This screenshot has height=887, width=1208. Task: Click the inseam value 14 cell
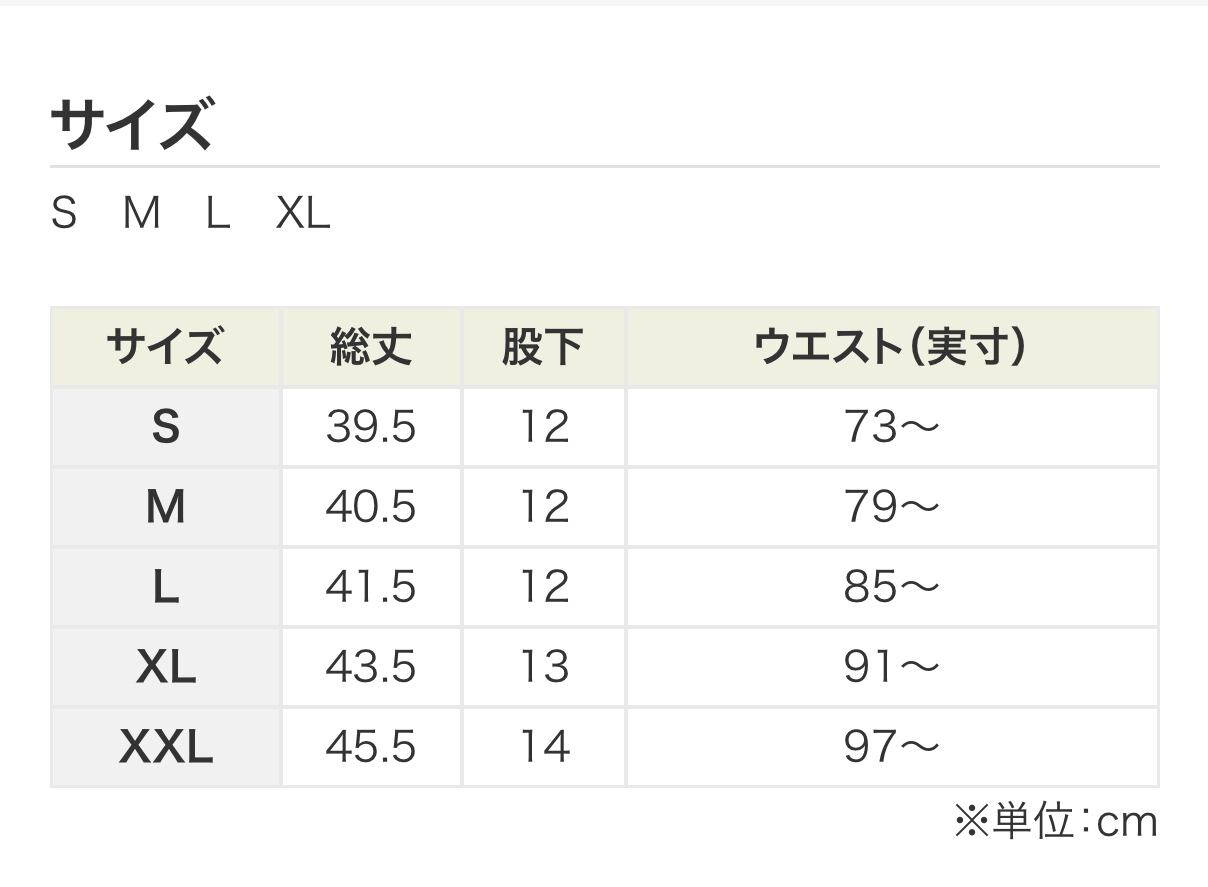544,747
